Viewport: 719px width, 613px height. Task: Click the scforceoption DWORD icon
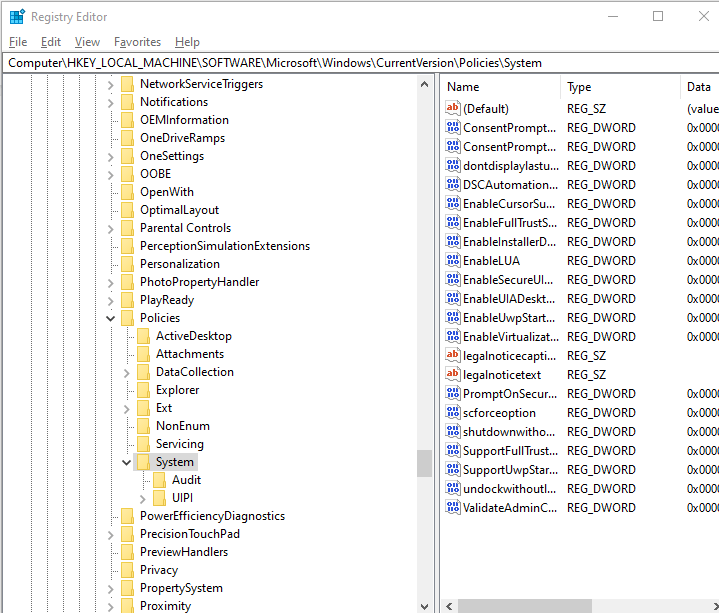453,412
